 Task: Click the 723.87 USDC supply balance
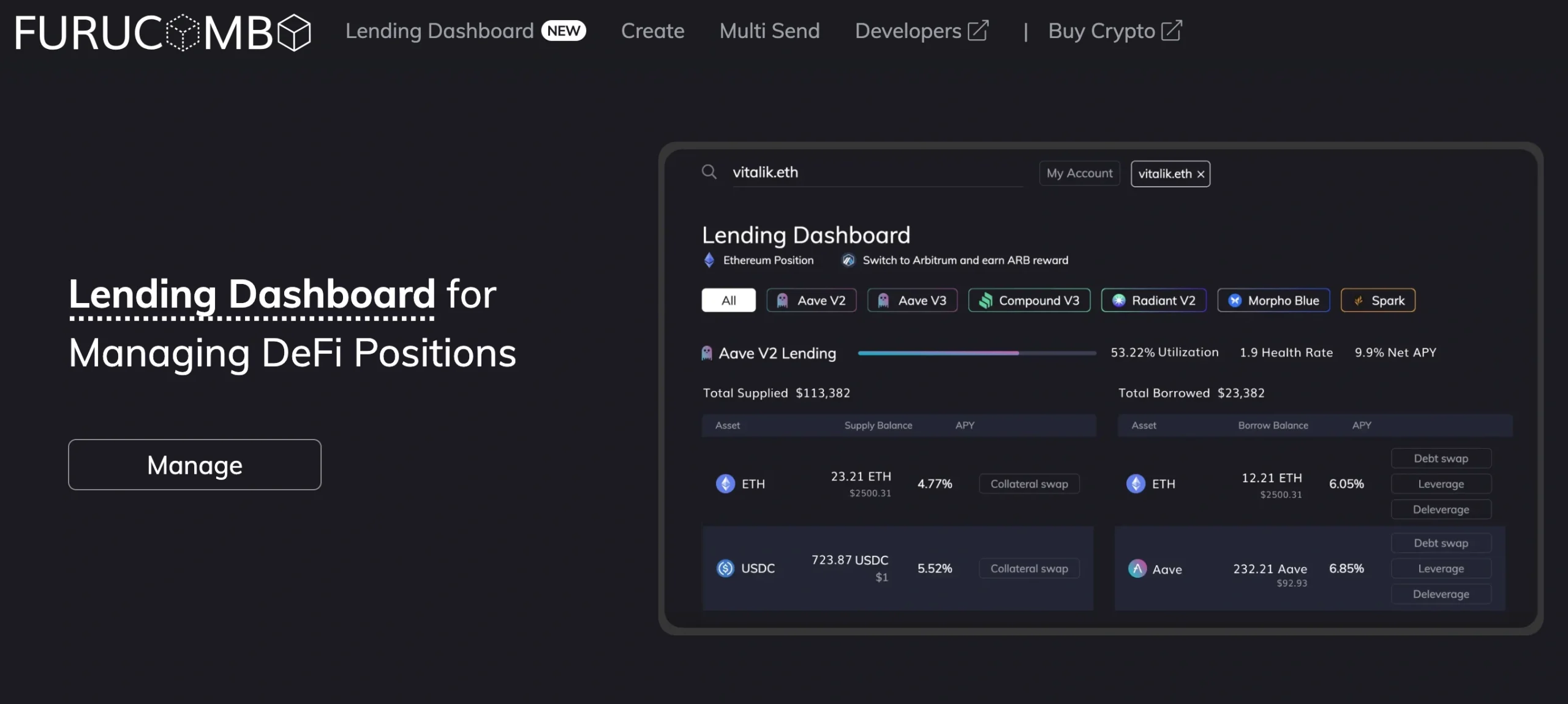pos(850,560)
